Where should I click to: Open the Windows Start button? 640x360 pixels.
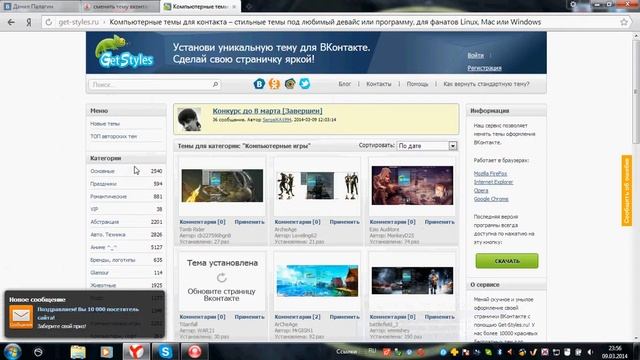pyautogui.click(x=12, y=351)
